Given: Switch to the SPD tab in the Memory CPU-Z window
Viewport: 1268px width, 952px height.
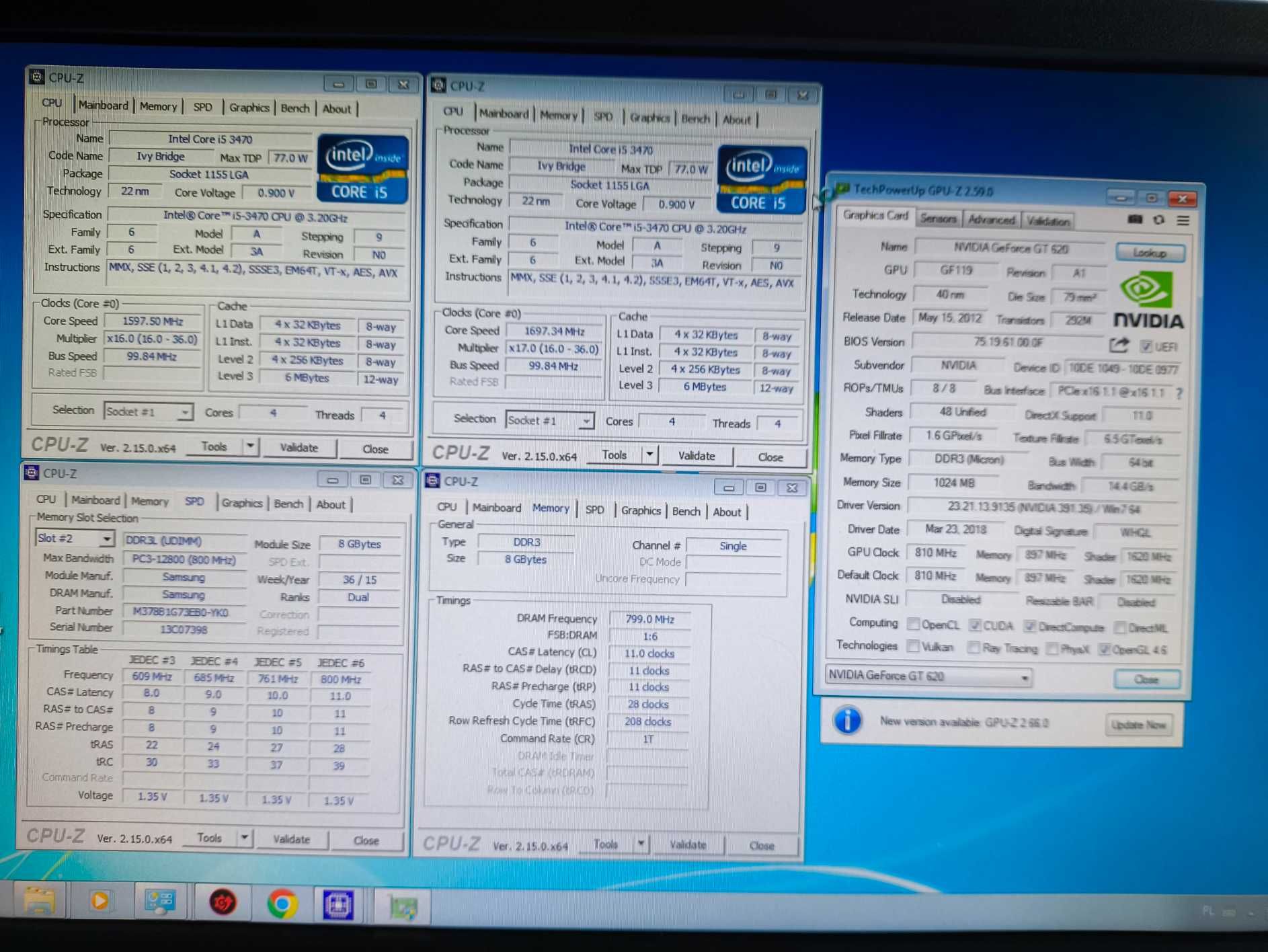Looking at the screenshot, I should 595,510.
